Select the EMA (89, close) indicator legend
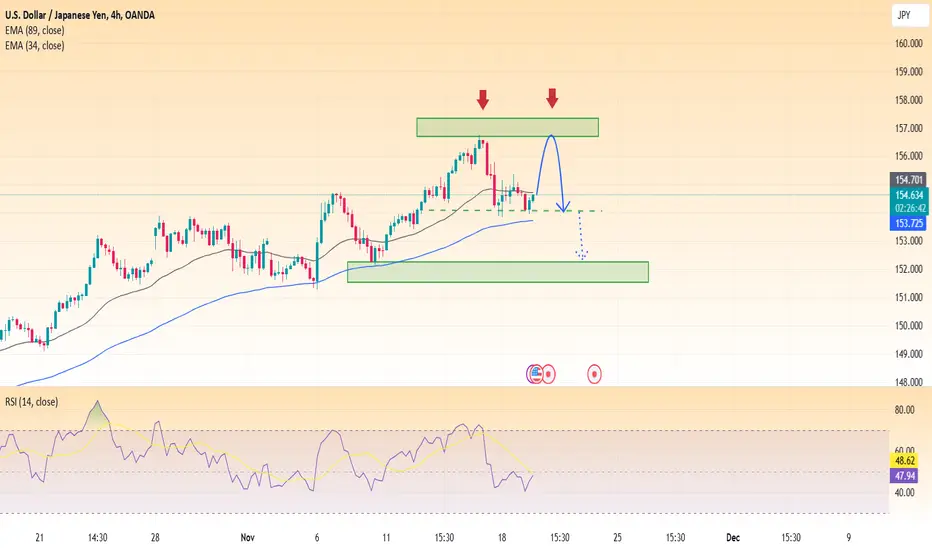932x550 pixels. [34, 30]
